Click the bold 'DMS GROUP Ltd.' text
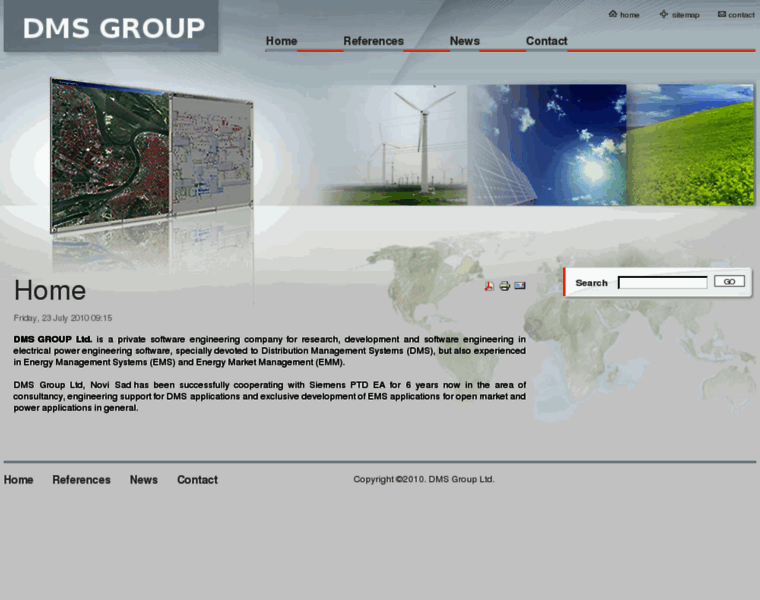The width and height of the screenshot is (760, 600). click(52, 339)
